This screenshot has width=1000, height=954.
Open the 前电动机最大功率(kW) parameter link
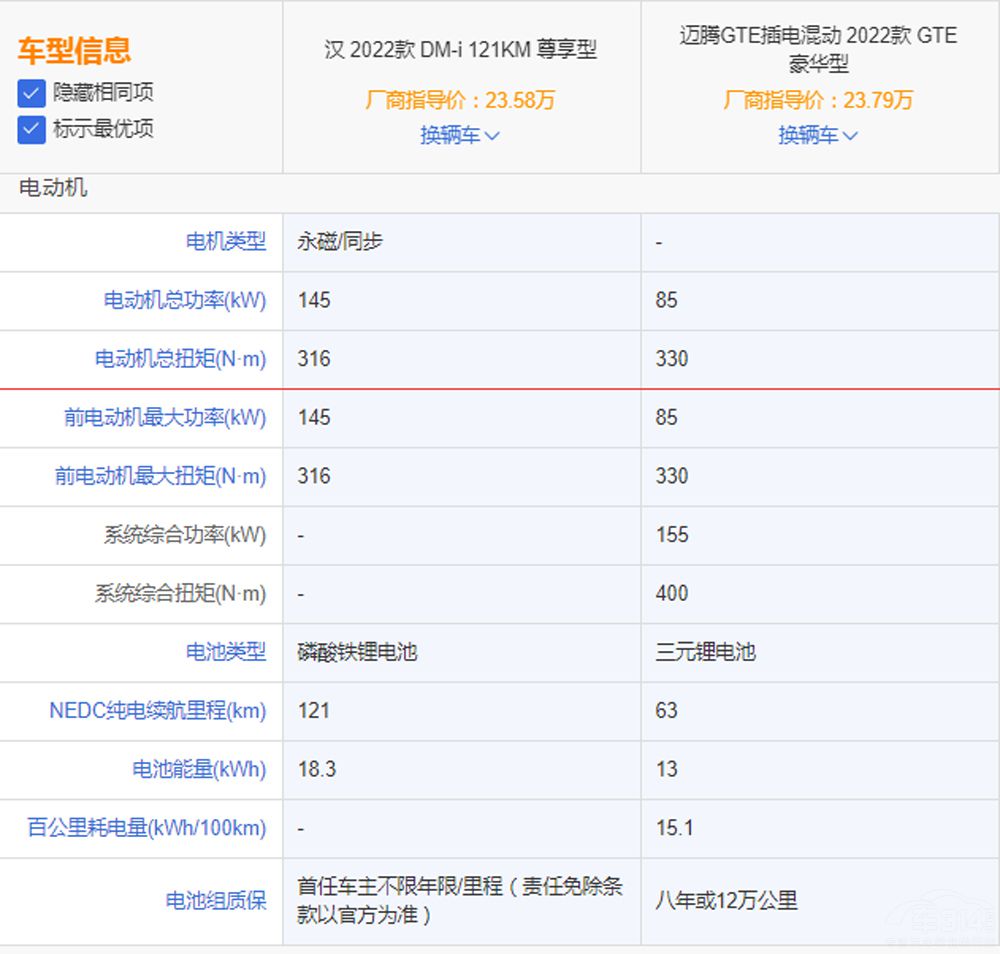coord(166,417)
